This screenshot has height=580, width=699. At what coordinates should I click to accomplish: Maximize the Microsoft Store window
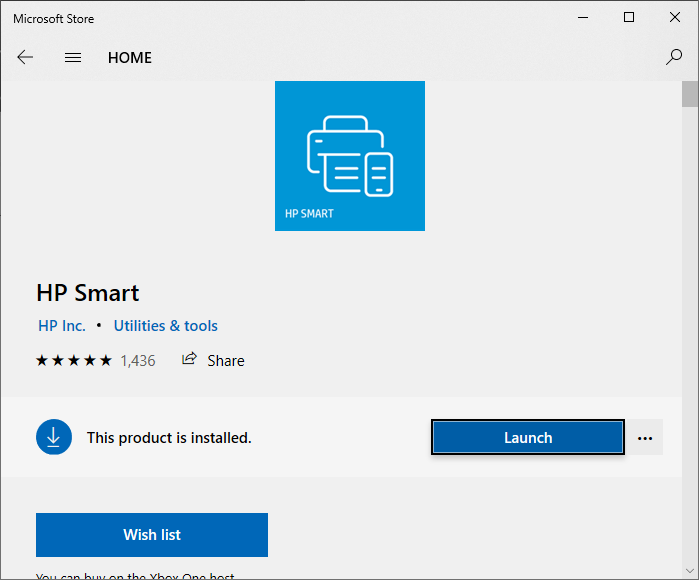[x=629, y=17]
